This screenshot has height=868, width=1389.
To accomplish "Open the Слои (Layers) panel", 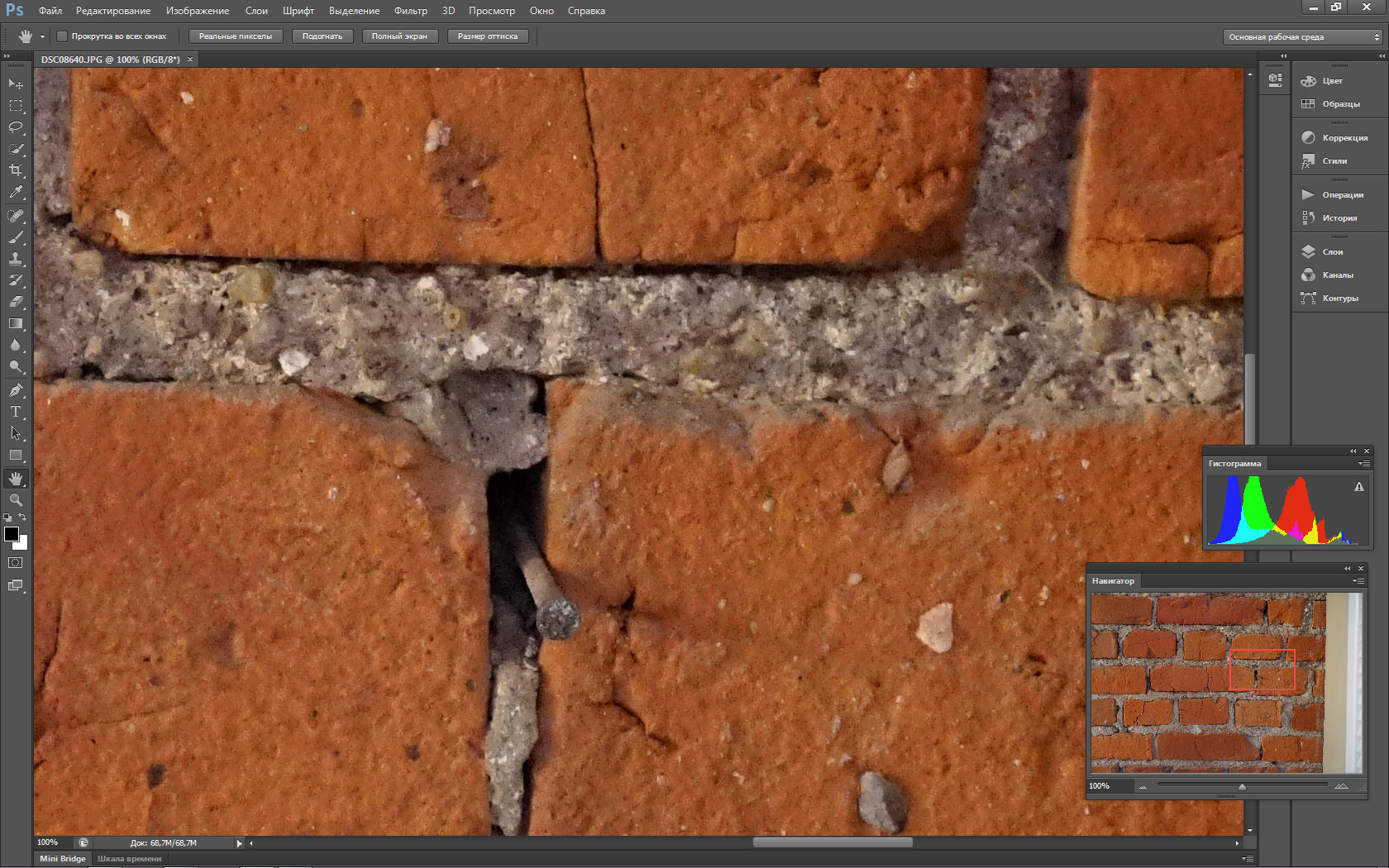I will [1332, 251].
